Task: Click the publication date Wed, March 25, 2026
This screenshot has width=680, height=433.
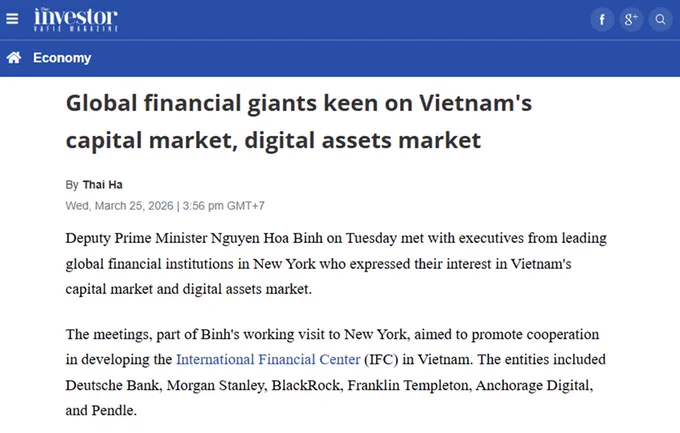Action: tap(119, 206)
